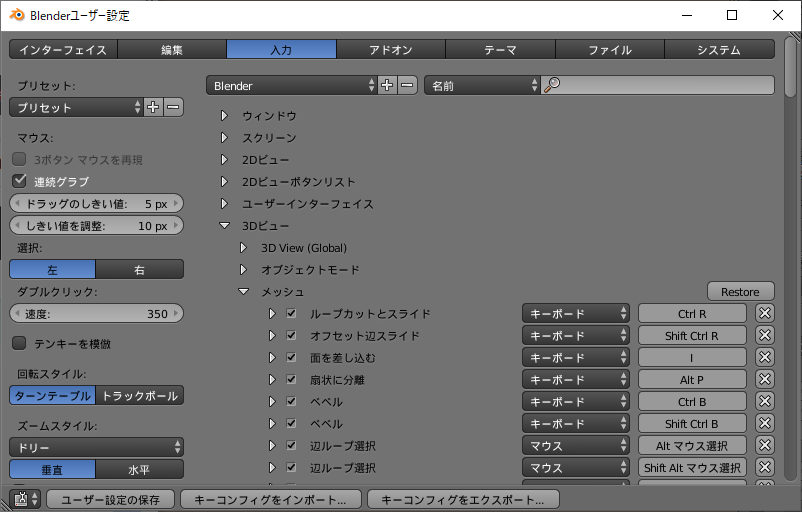Screen dimensions: 802x512
Task: Open the プリセット dropdown
Action: pos(76,107)
